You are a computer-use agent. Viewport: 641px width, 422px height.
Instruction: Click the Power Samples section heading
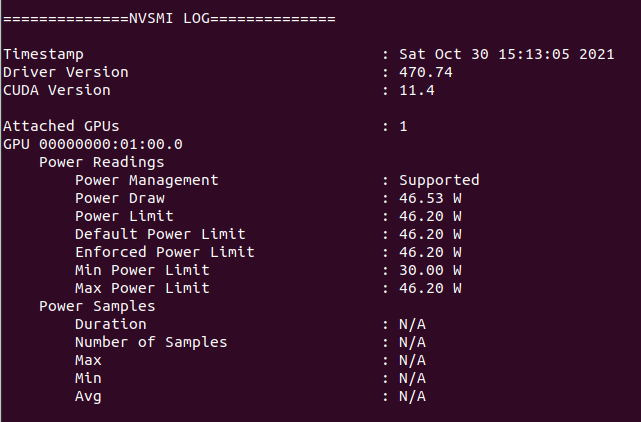97,307
